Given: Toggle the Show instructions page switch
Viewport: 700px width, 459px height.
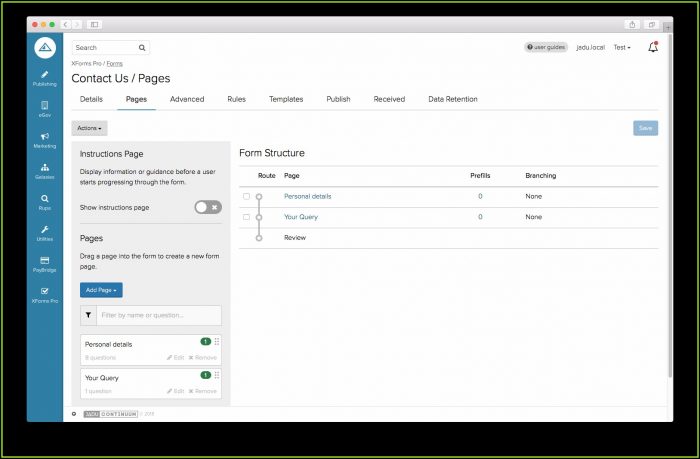Looking at the screenshot, I should coord(207,207).
